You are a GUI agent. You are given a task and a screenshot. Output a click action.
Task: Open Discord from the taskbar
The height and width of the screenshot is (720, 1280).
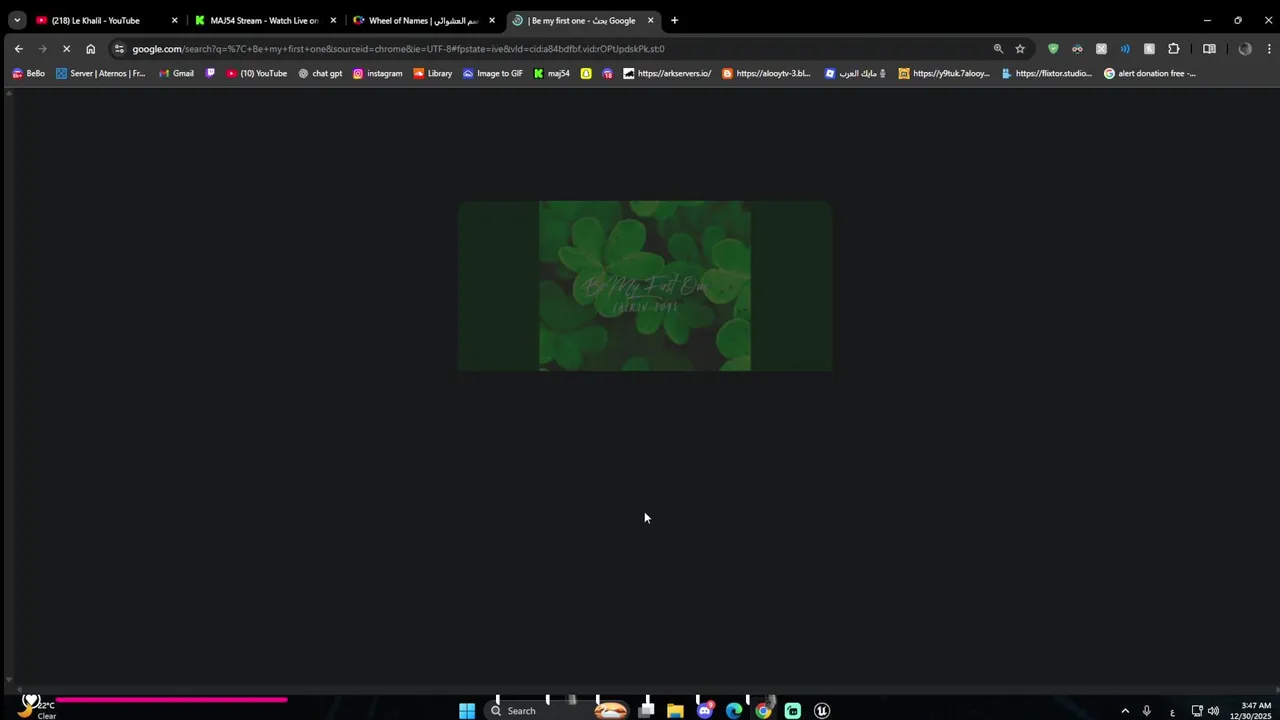tap(705, 711)
